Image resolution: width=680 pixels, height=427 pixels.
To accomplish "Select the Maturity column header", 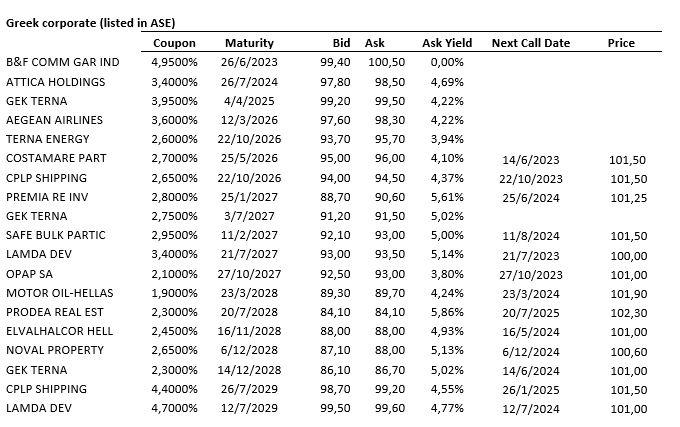I will point(249,43).
